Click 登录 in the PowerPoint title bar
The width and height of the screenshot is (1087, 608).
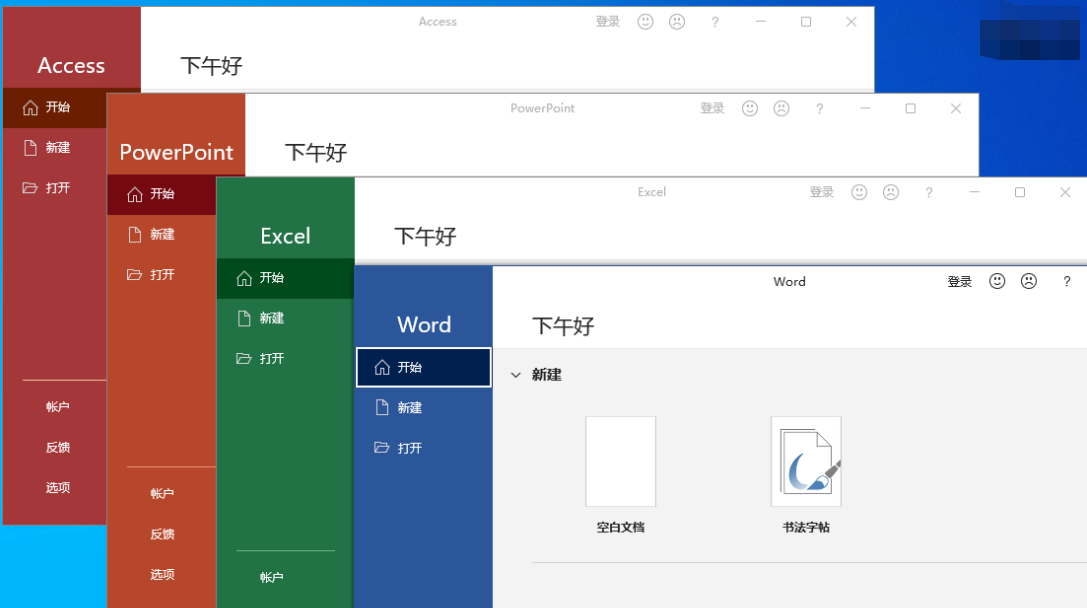tap(712, 108)
